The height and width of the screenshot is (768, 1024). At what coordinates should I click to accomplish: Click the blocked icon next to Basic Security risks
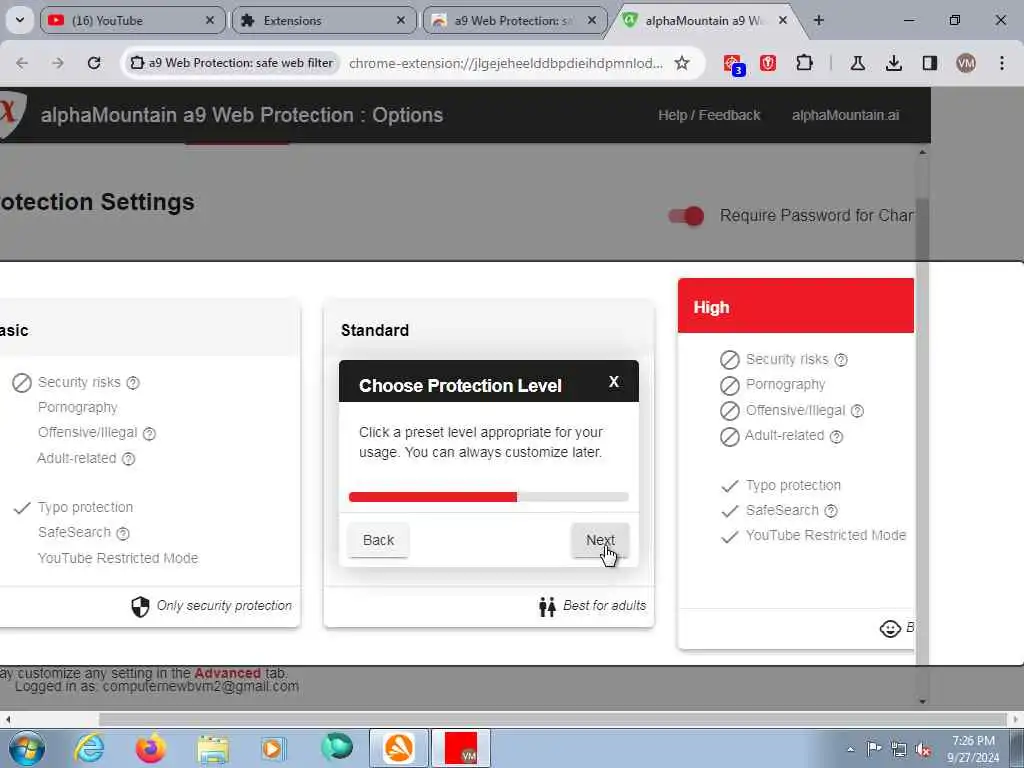22,383
